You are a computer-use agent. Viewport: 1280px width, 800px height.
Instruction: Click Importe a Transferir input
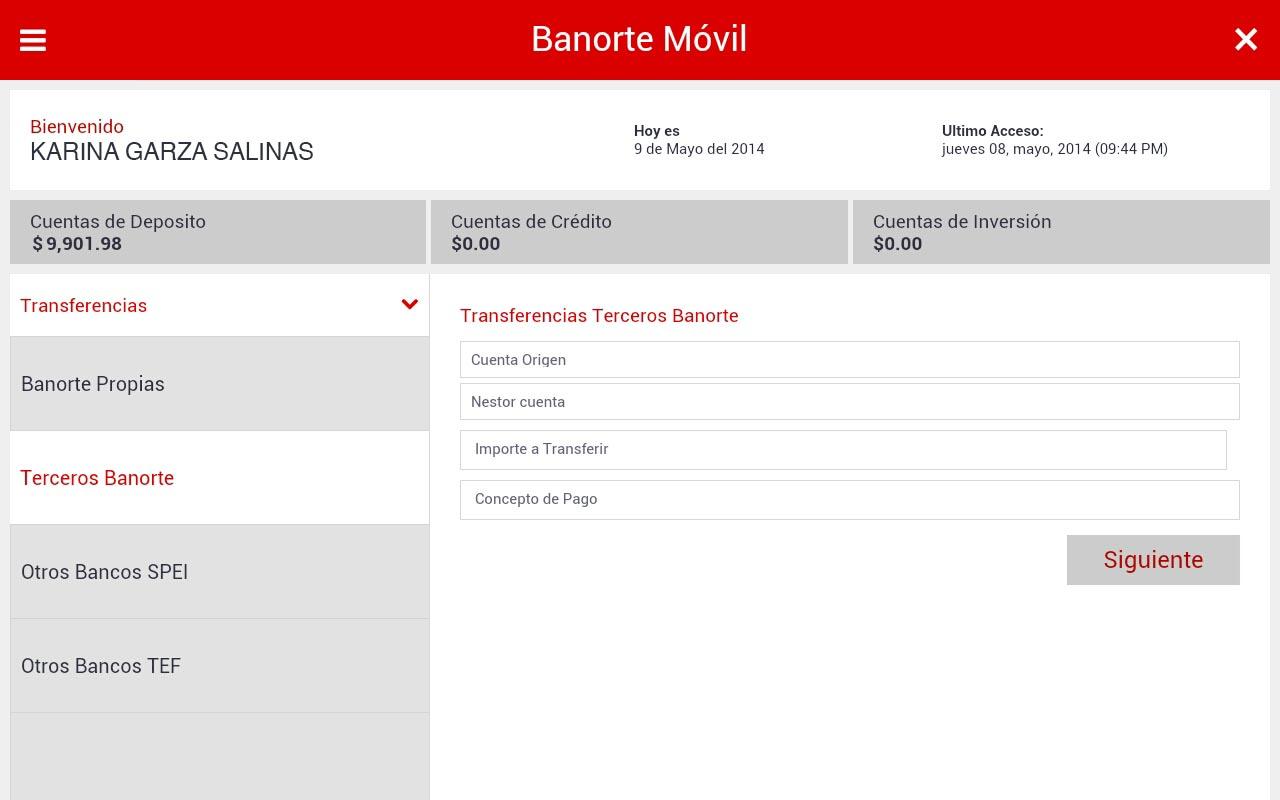(843, 449)
